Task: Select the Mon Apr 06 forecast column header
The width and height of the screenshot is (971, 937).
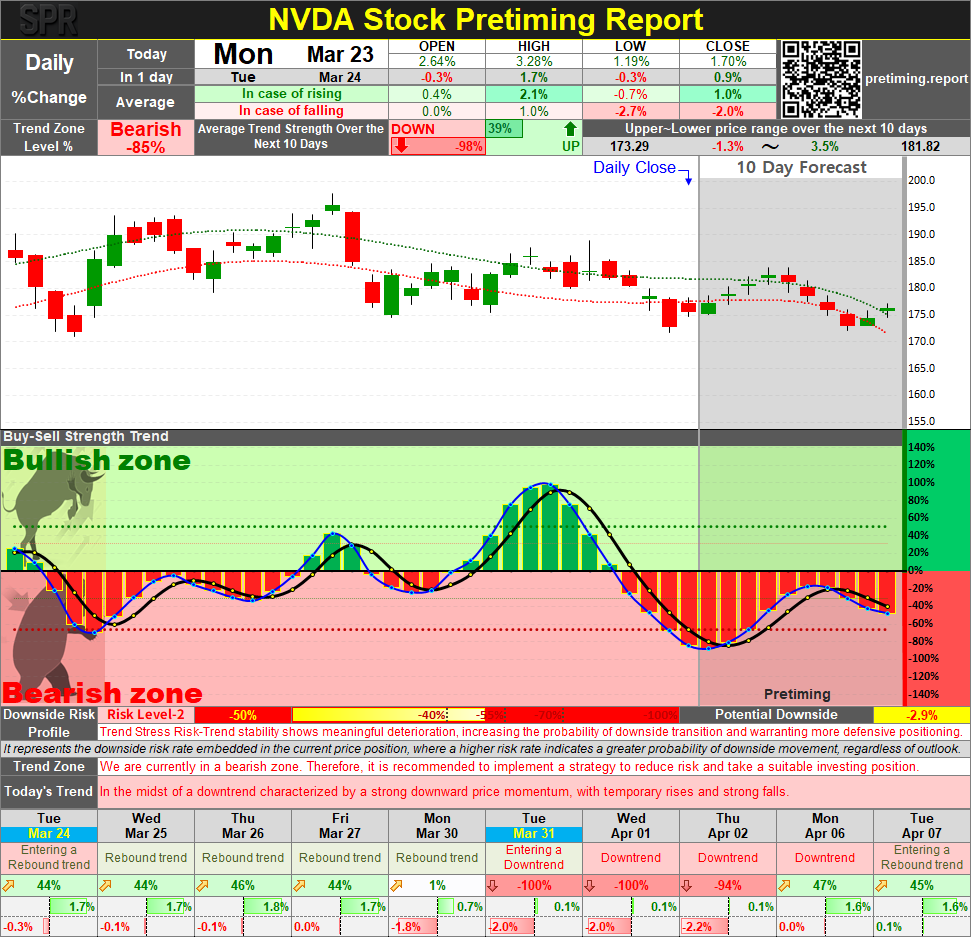Action: (825, 826)
